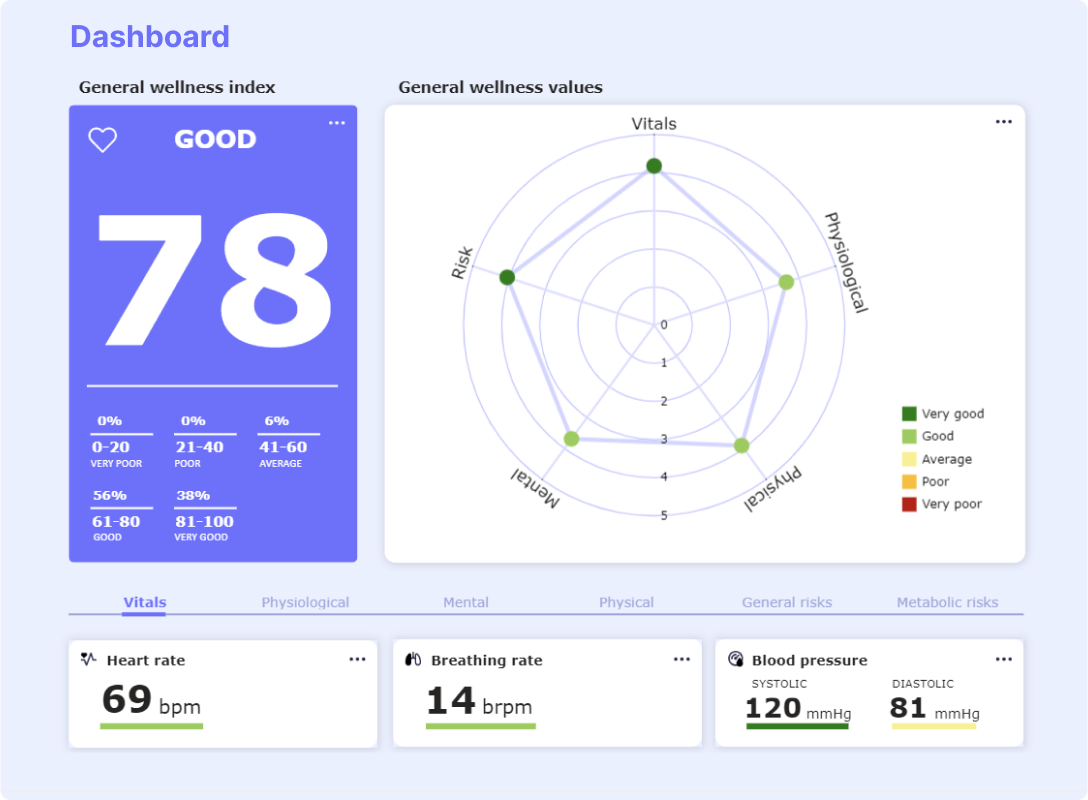
Task: Open the Heart rate card's more options
Action: (357, 659)
